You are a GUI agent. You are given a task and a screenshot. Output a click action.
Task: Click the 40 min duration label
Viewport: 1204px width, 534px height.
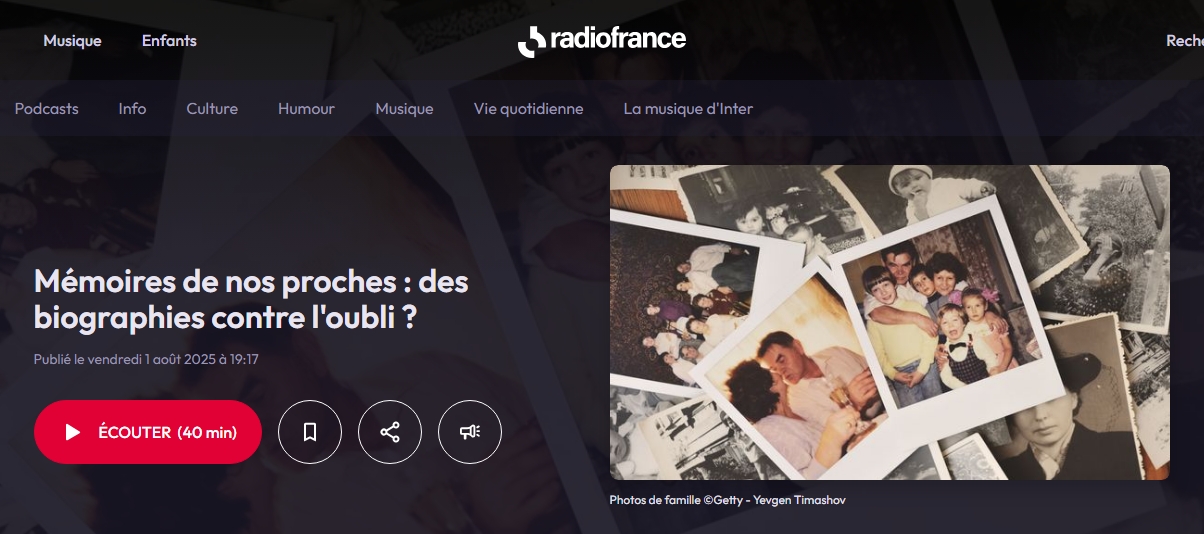[207, 432]
